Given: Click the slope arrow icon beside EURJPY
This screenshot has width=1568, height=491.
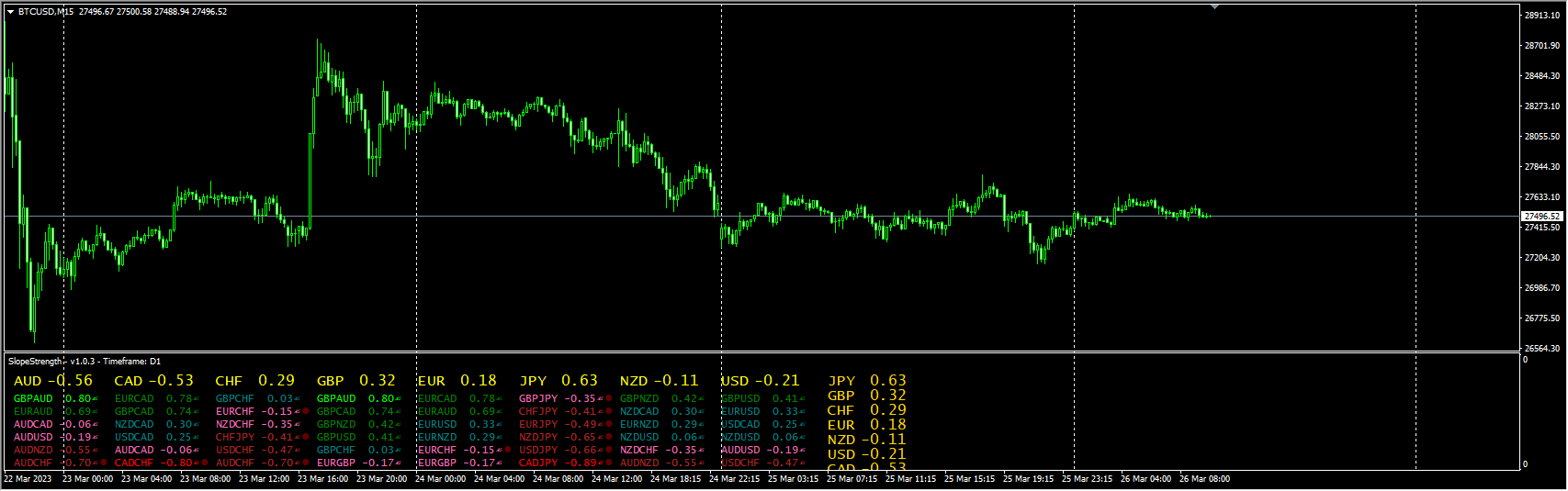Looking at the screenshot, I should pyautogui.click(x=600, y=424).
